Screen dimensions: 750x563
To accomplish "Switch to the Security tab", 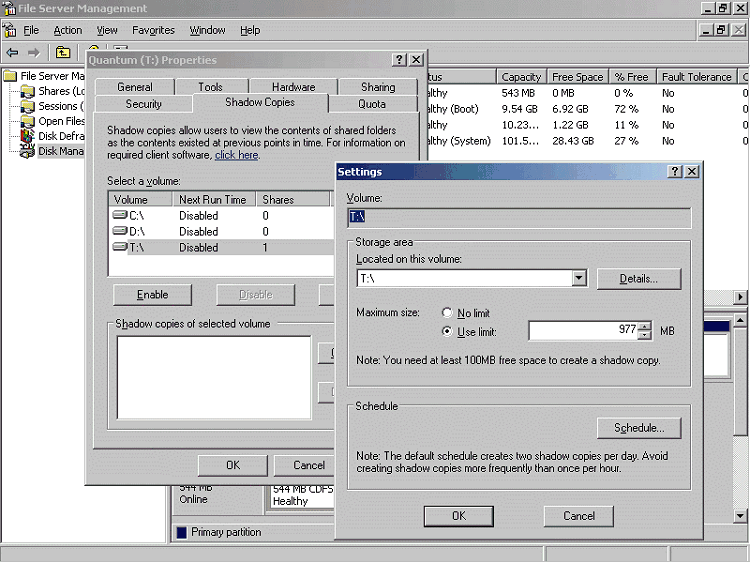I will (144, 104).
